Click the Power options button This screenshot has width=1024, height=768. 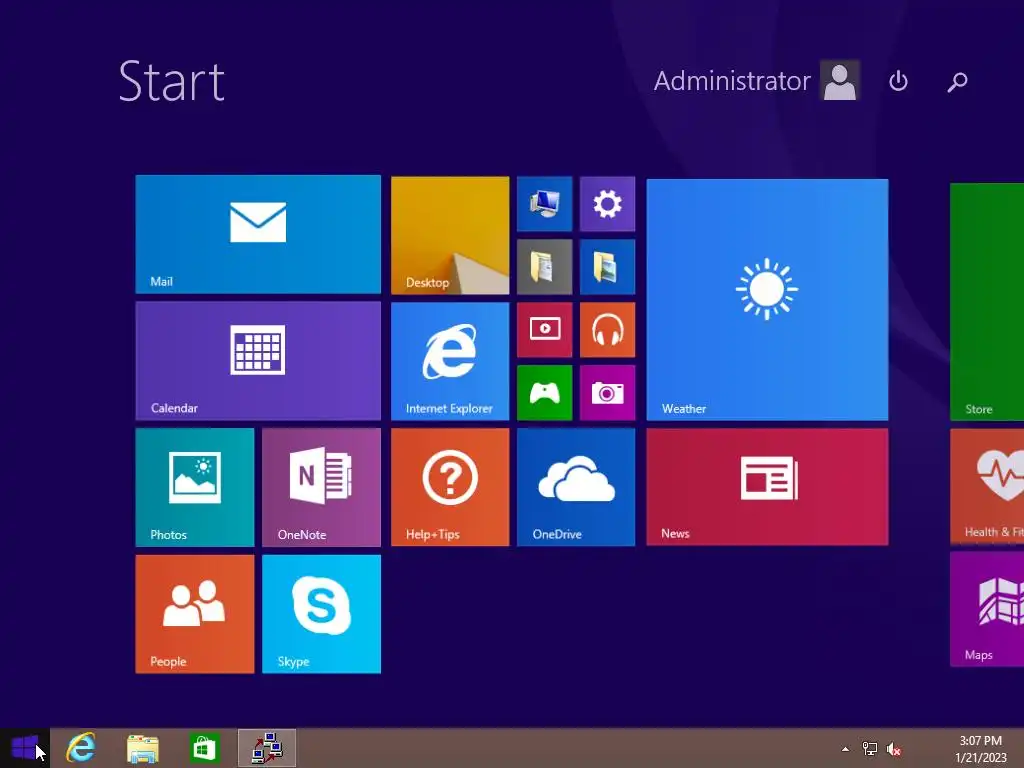pyautogui.click(x=899, y=81)
